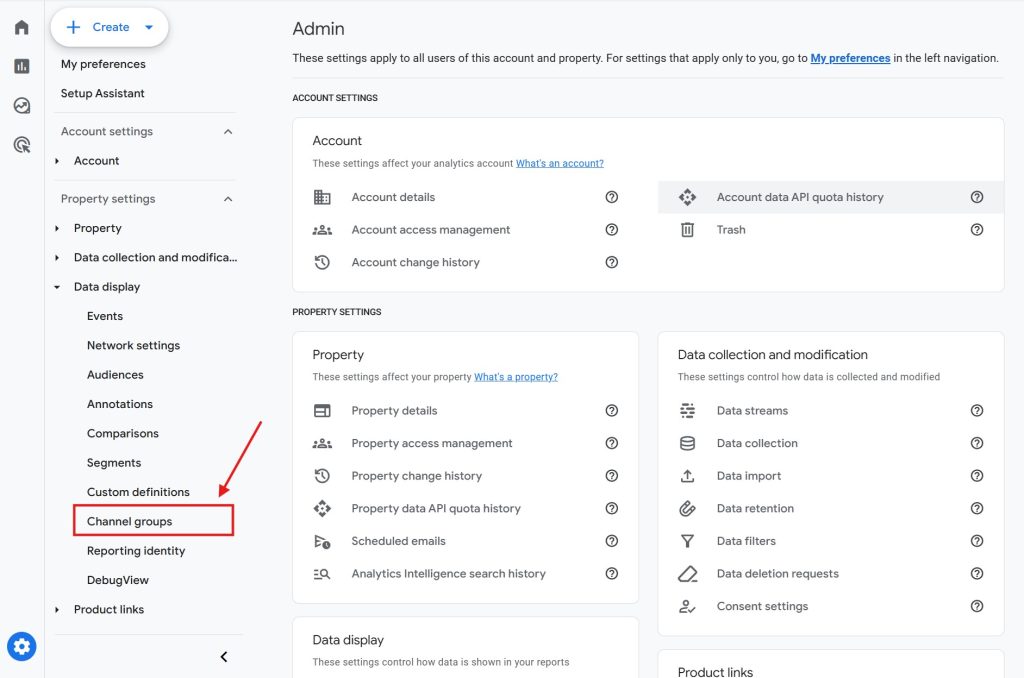Open the My preferences link

pyautogui.click(x=850, y=58)
